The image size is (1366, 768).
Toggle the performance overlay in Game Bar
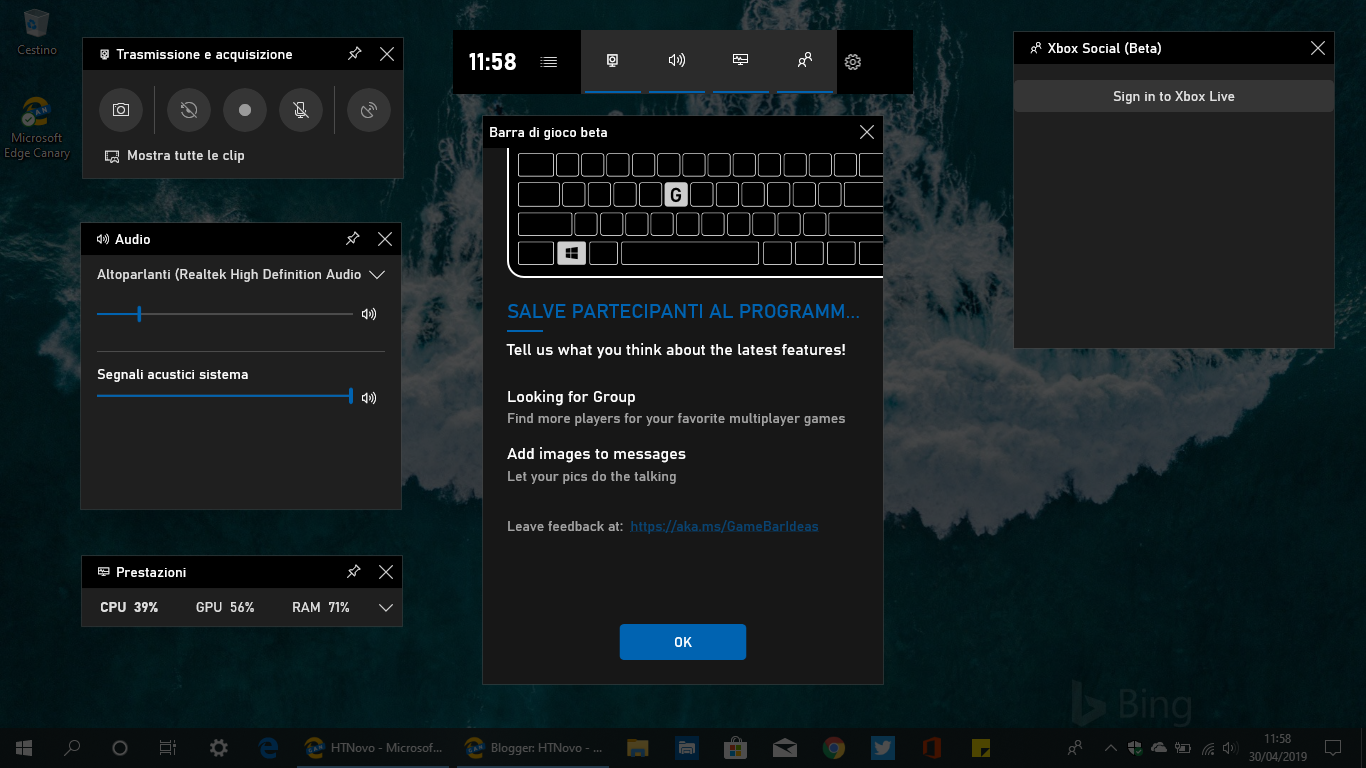pyautogui.click(x=741, y=61)
